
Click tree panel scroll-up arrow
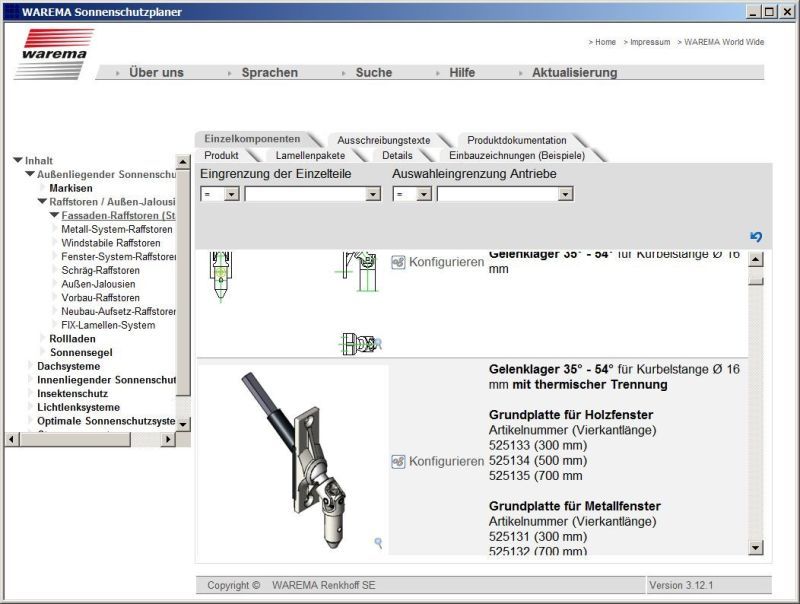183,162
